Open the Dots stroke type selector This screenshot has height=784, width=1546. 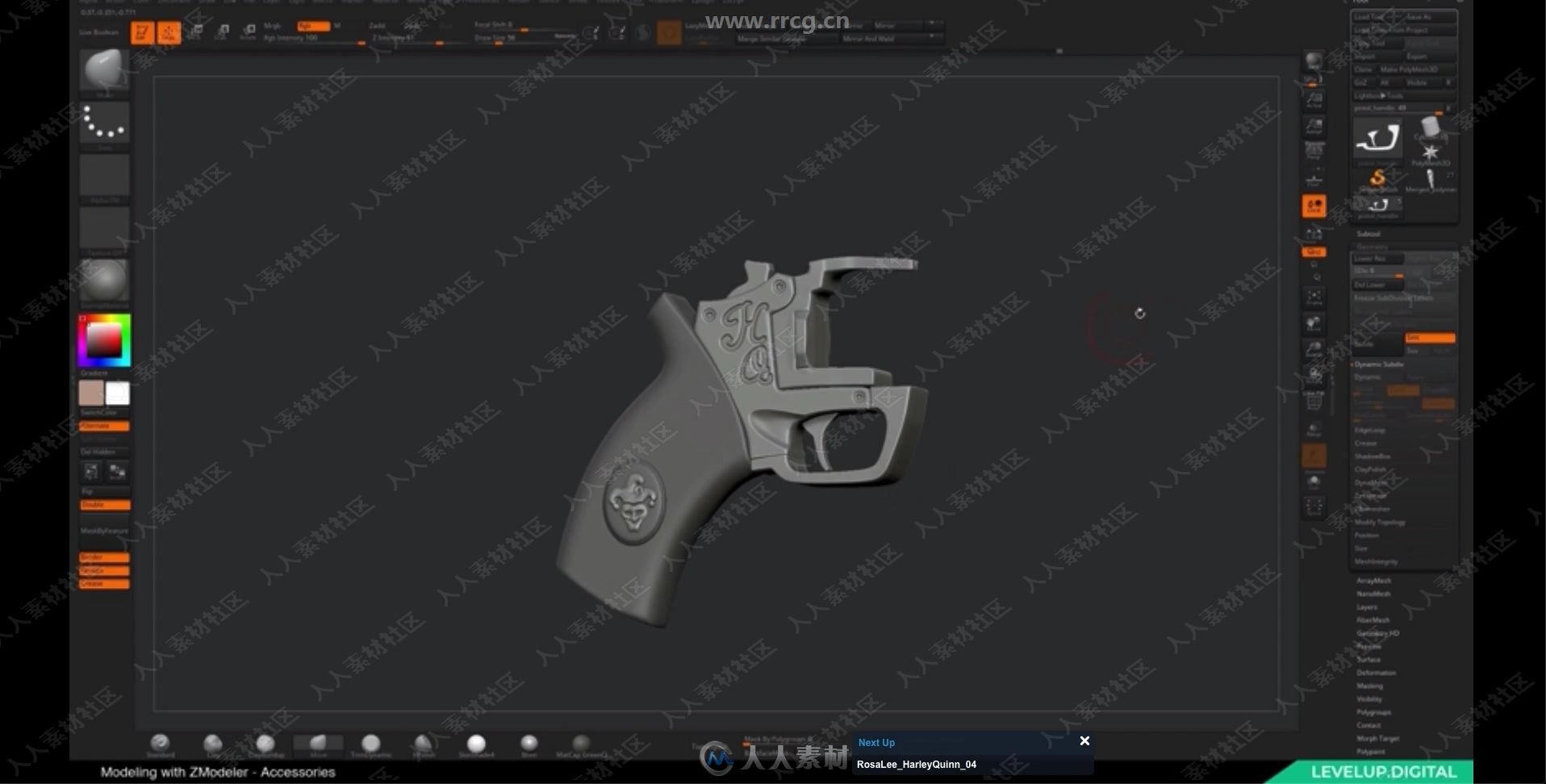104,124
